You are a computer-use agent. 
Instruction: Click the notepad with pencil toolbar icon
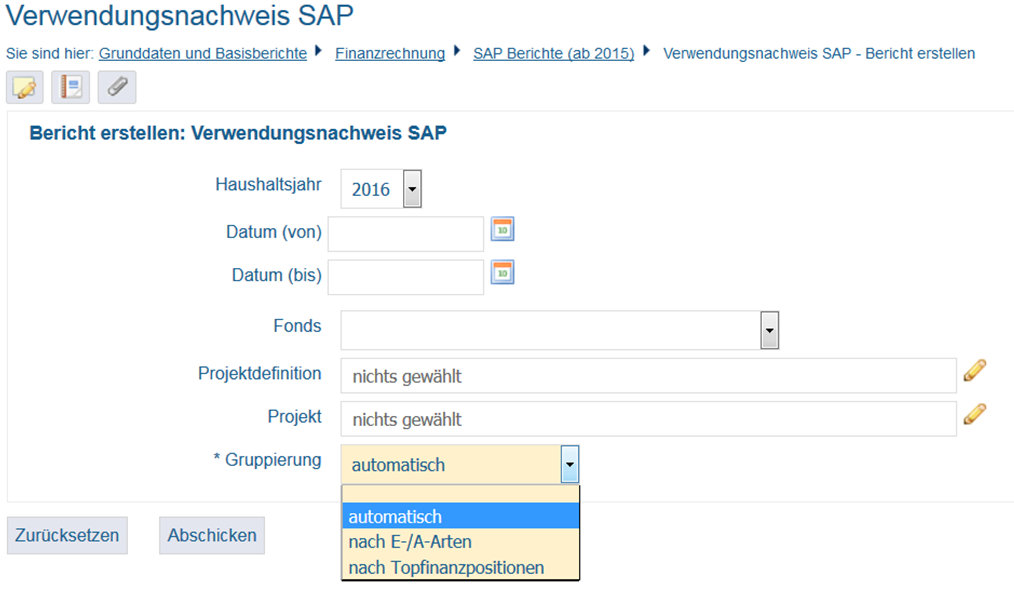tap(25, 87)
